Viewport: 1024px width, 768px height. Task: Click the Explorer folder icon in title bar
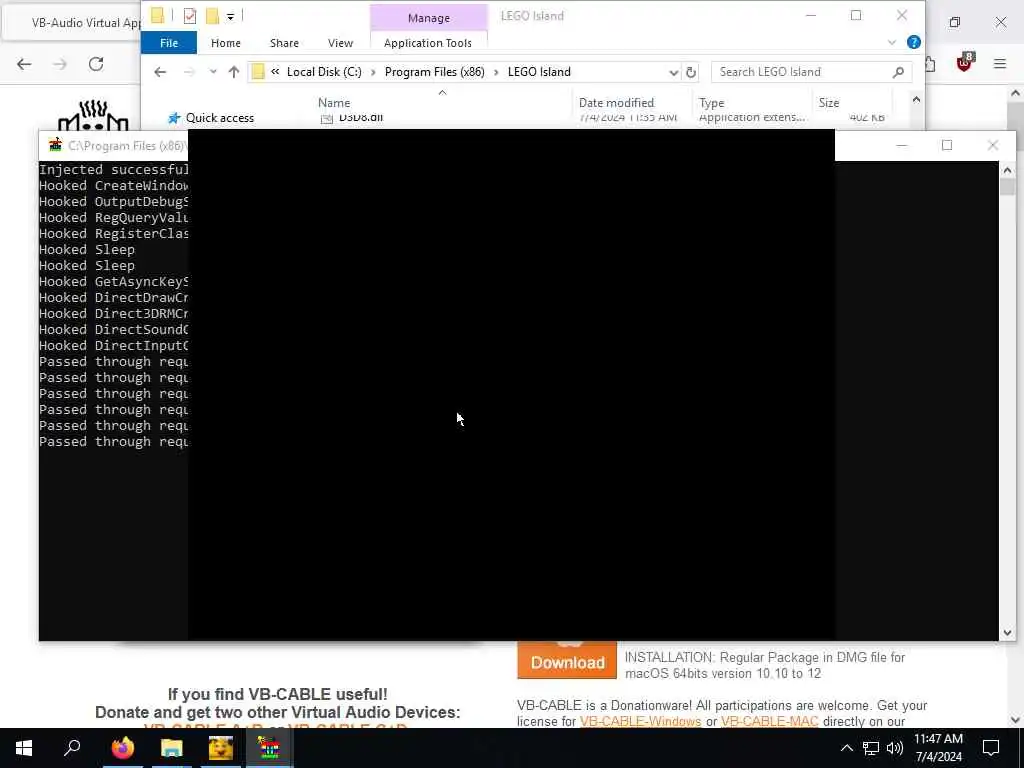[x=157, y=16]
